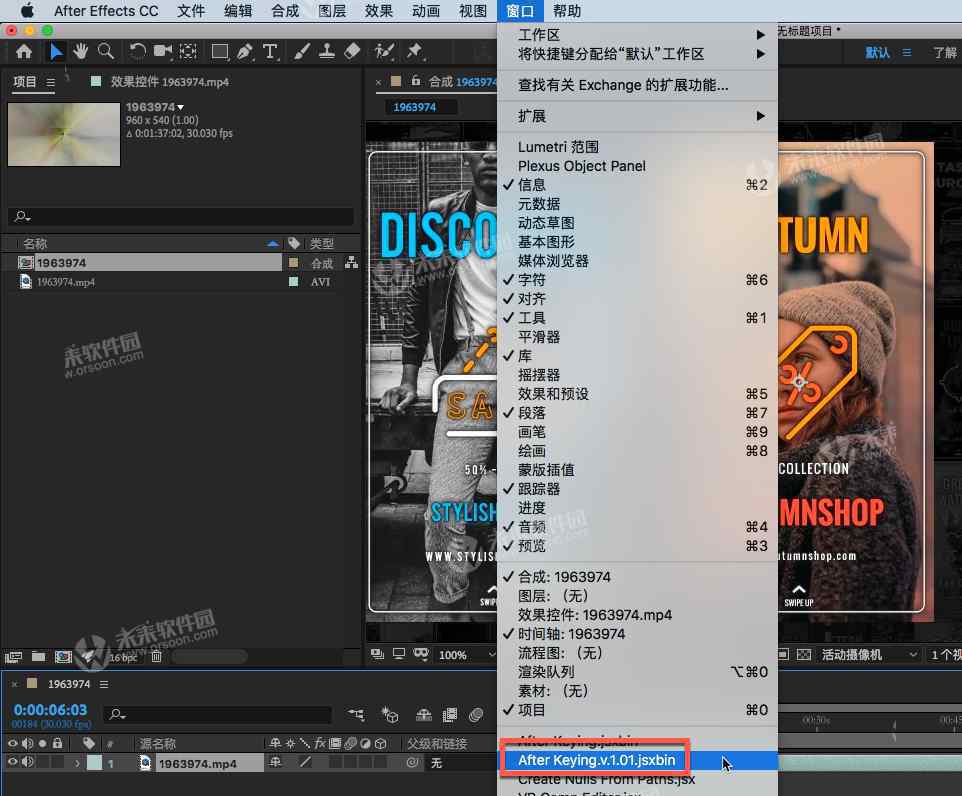Click the current time 0:00:06:03 display
The height and width of the screenshot is (796, 962).
pos(50,710)
